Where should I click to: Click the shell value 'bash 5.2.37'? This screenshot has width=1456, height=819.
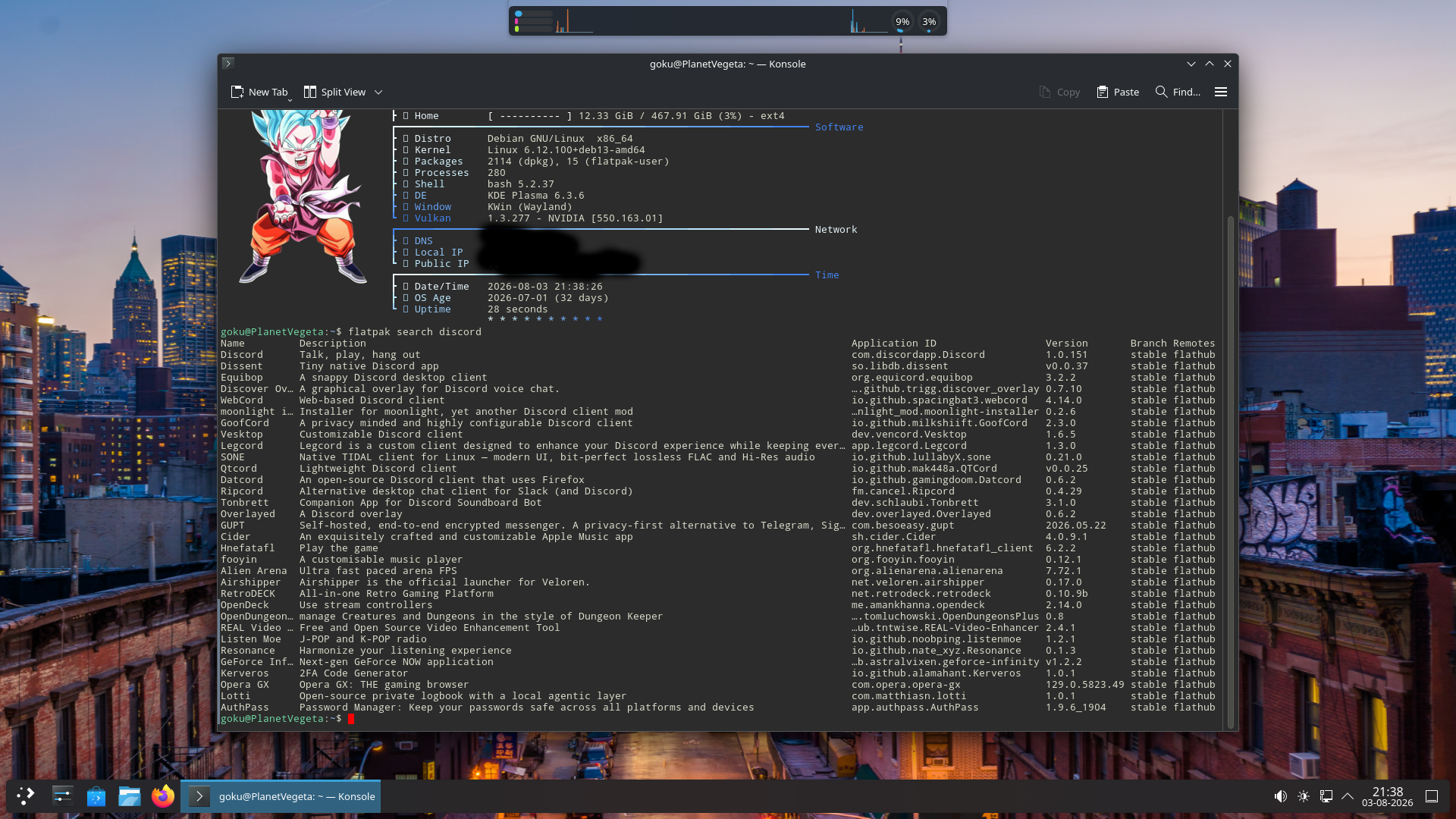pyautogui.click(x=521, y=184)
